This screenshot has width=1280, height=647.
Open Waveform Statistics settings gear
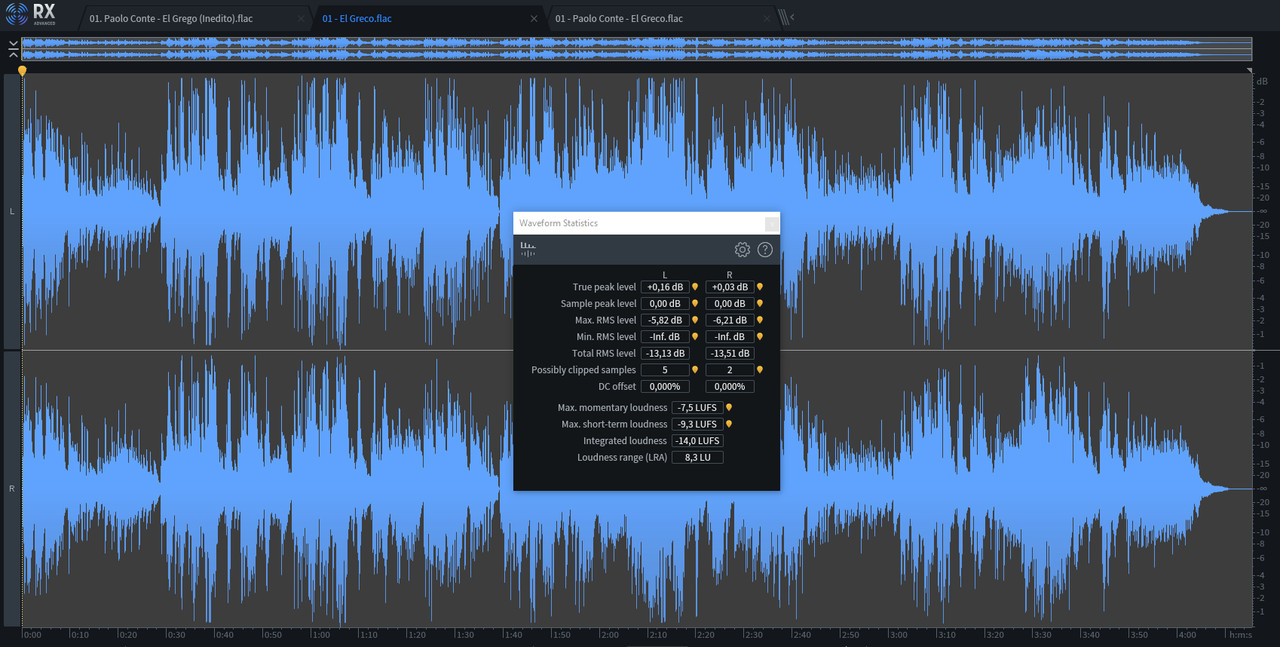(x=742, y=250)
